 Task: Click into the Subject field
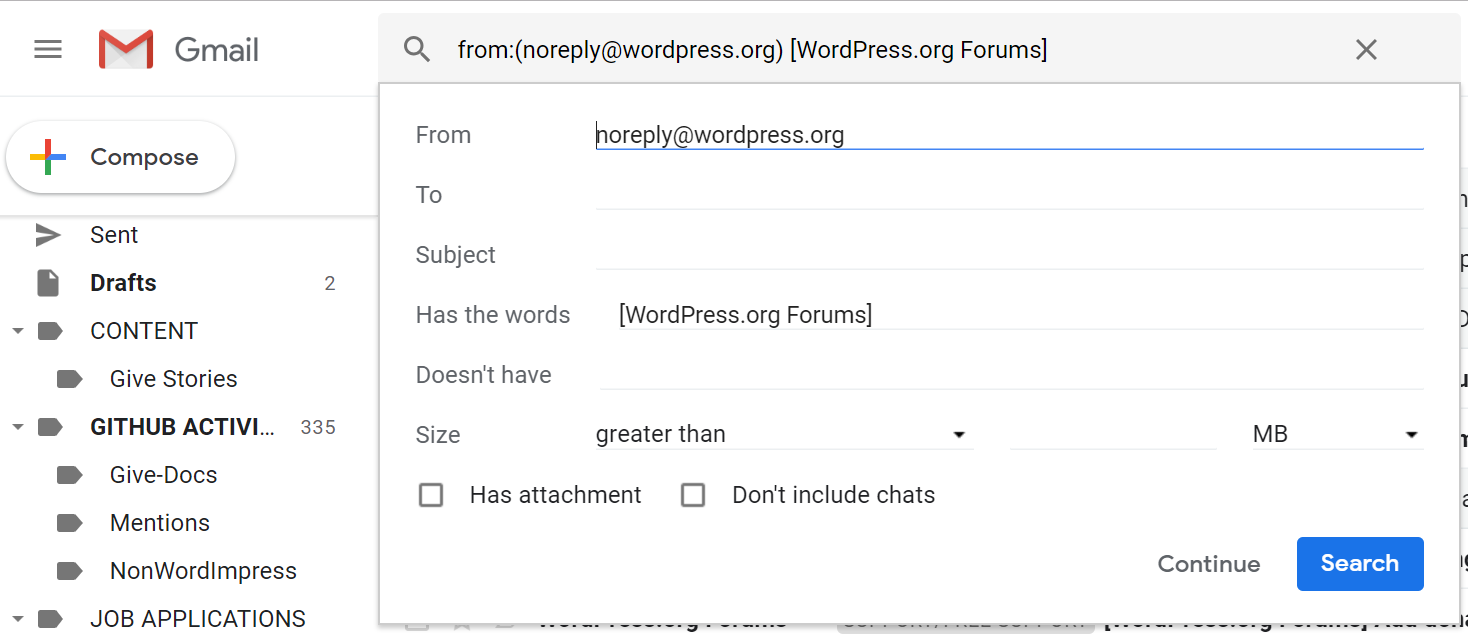click(1009, 254)
